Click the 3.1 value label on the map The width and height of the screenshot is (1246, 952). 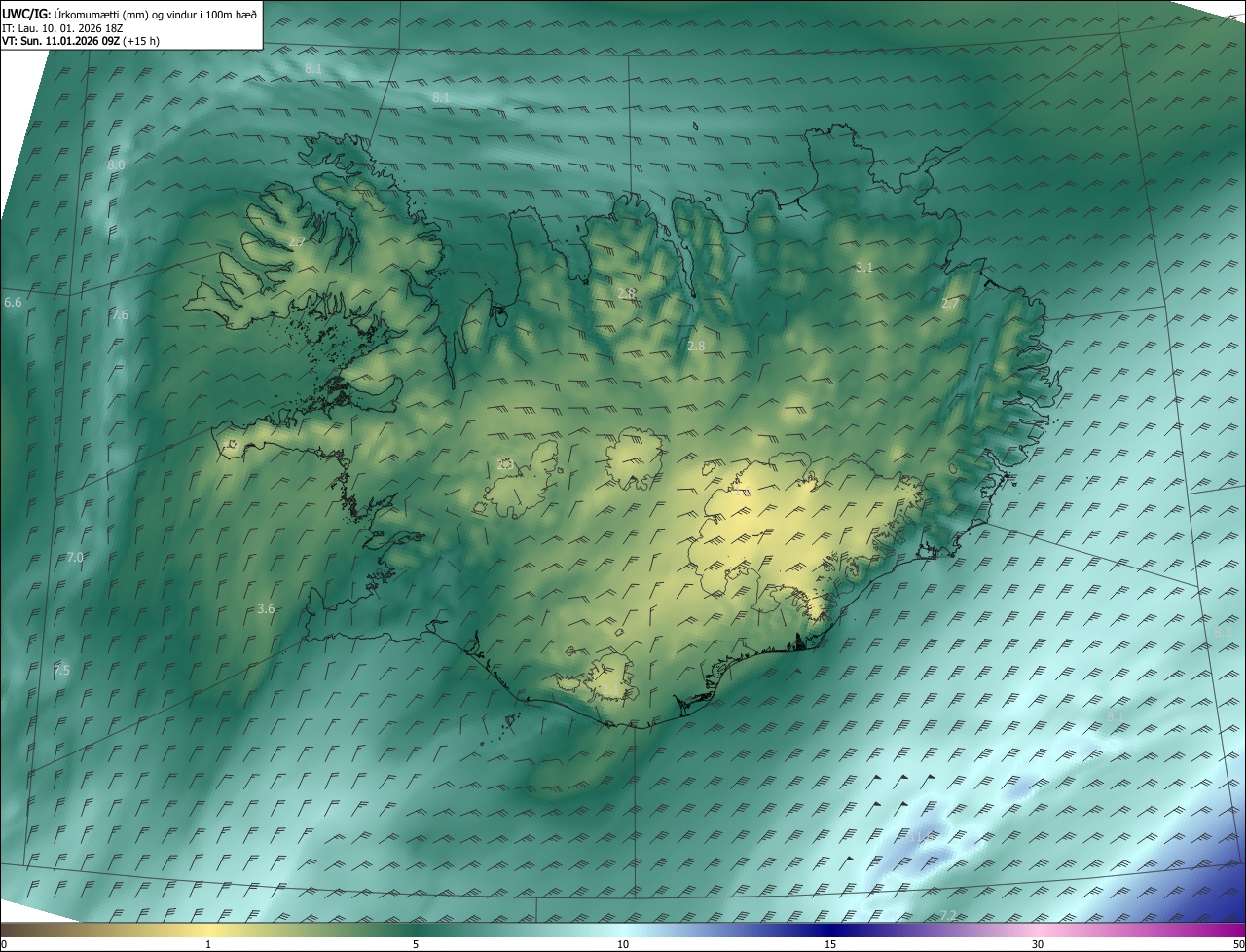click(x=864, y=267)
